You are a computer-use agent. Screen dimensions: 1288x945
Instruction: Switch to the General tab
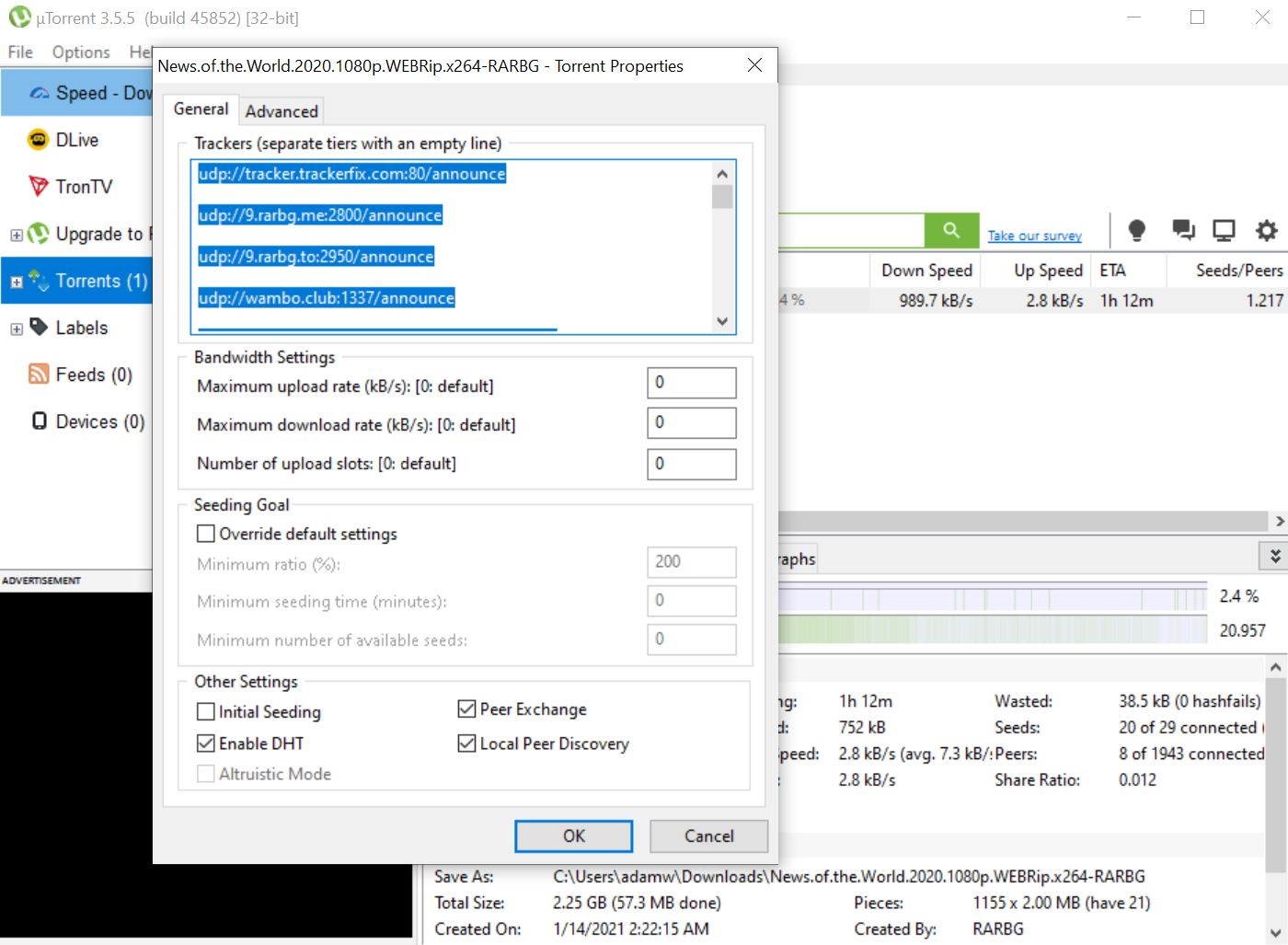pyautogui.click(x=201, y=109)
